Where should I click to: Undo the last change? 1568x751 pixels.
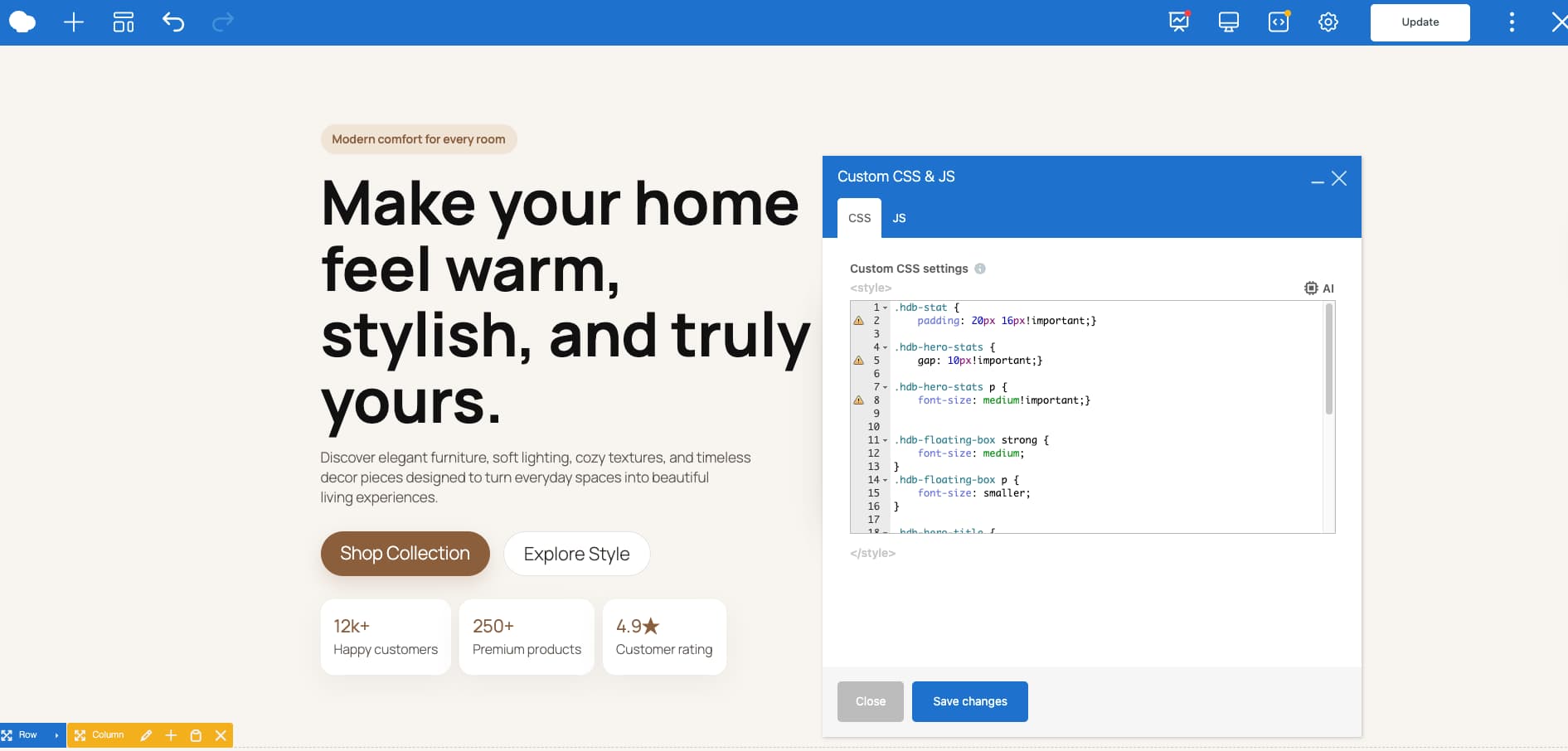(173, 22)
